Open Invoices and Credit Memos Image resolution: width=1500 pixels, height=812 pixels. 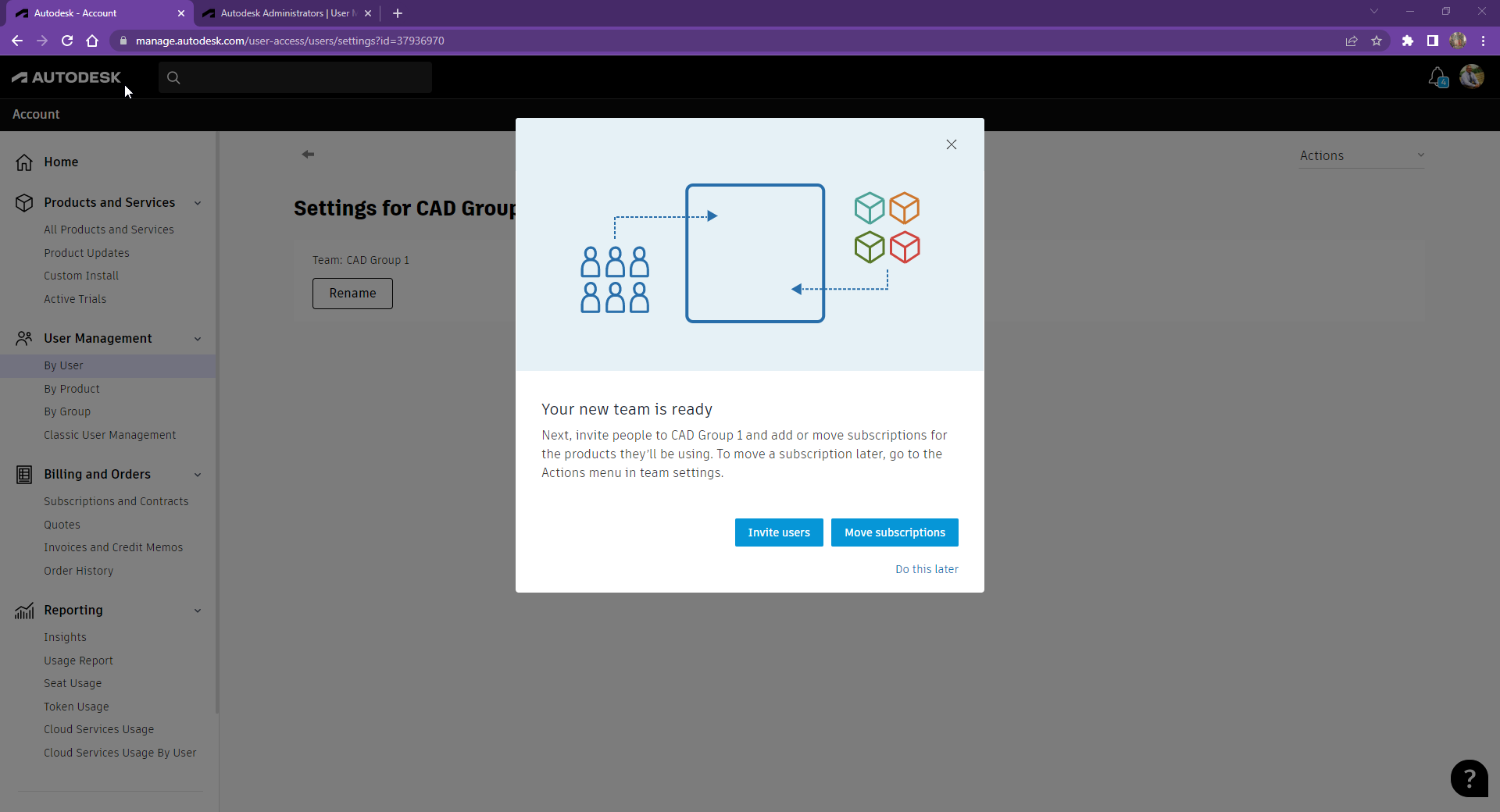(x=113, y=547)
